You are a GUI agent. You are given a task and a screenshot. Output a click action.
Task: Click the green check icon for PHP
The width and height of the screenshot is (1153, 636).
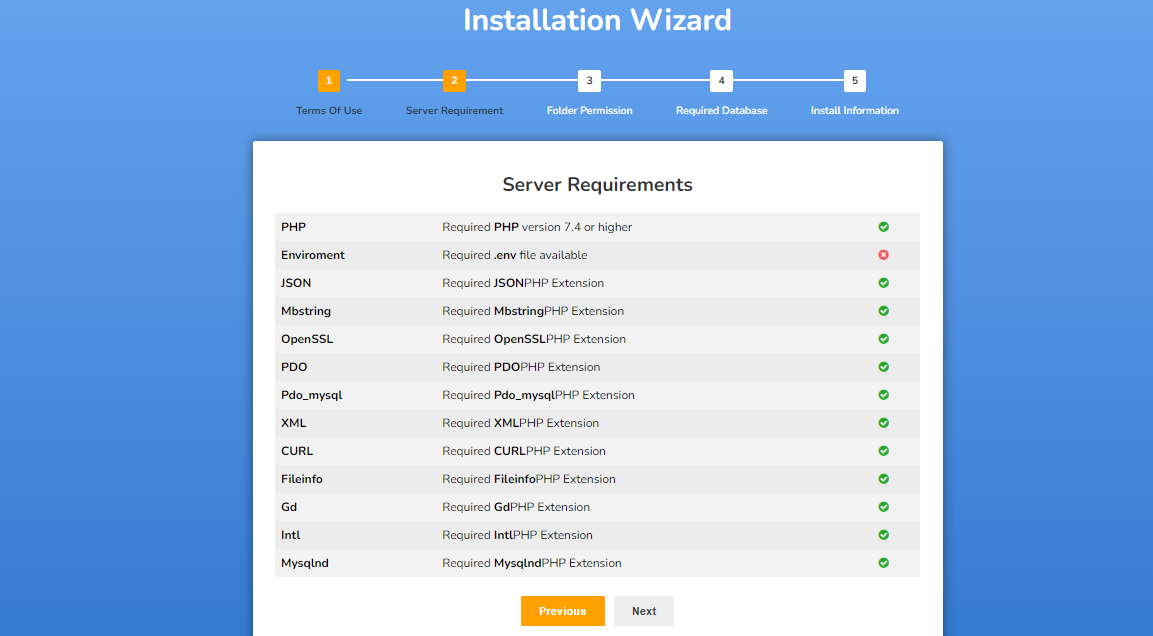pyautogui.click(x=883, y=227)
